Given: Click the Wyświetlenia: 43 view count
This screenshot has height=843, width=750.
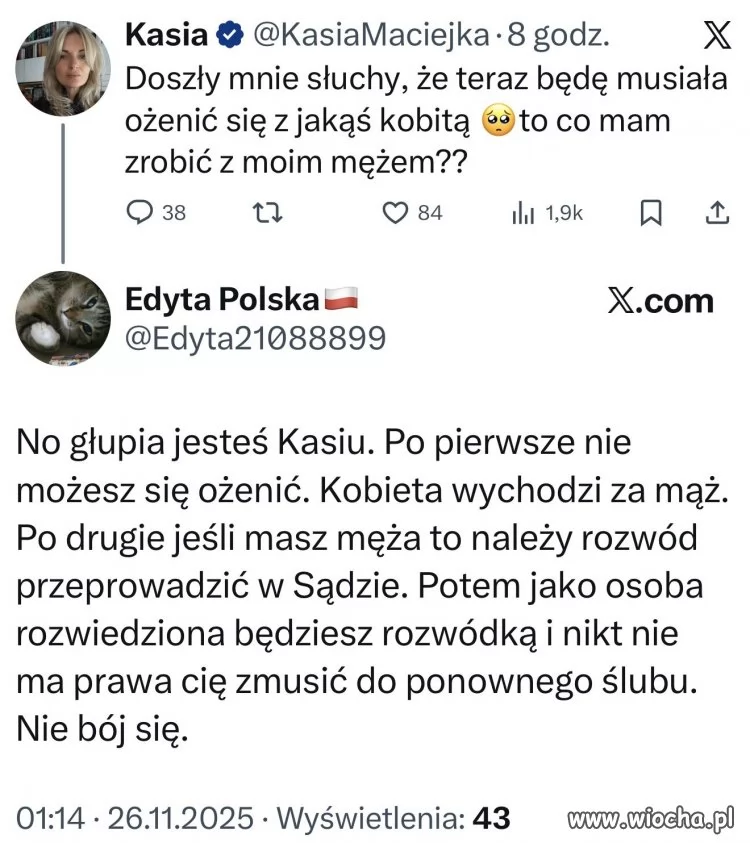Looking at the screenshot, I should click(393, 819).
